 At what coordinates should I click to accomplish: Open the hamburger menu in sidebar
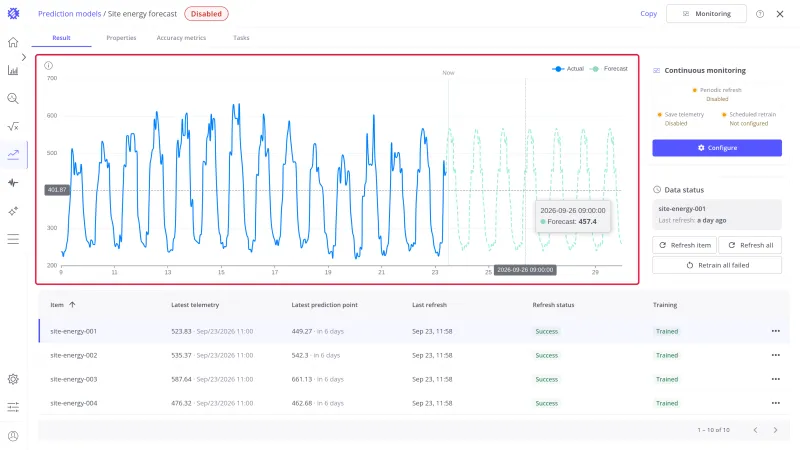click(x=13, y=239)
